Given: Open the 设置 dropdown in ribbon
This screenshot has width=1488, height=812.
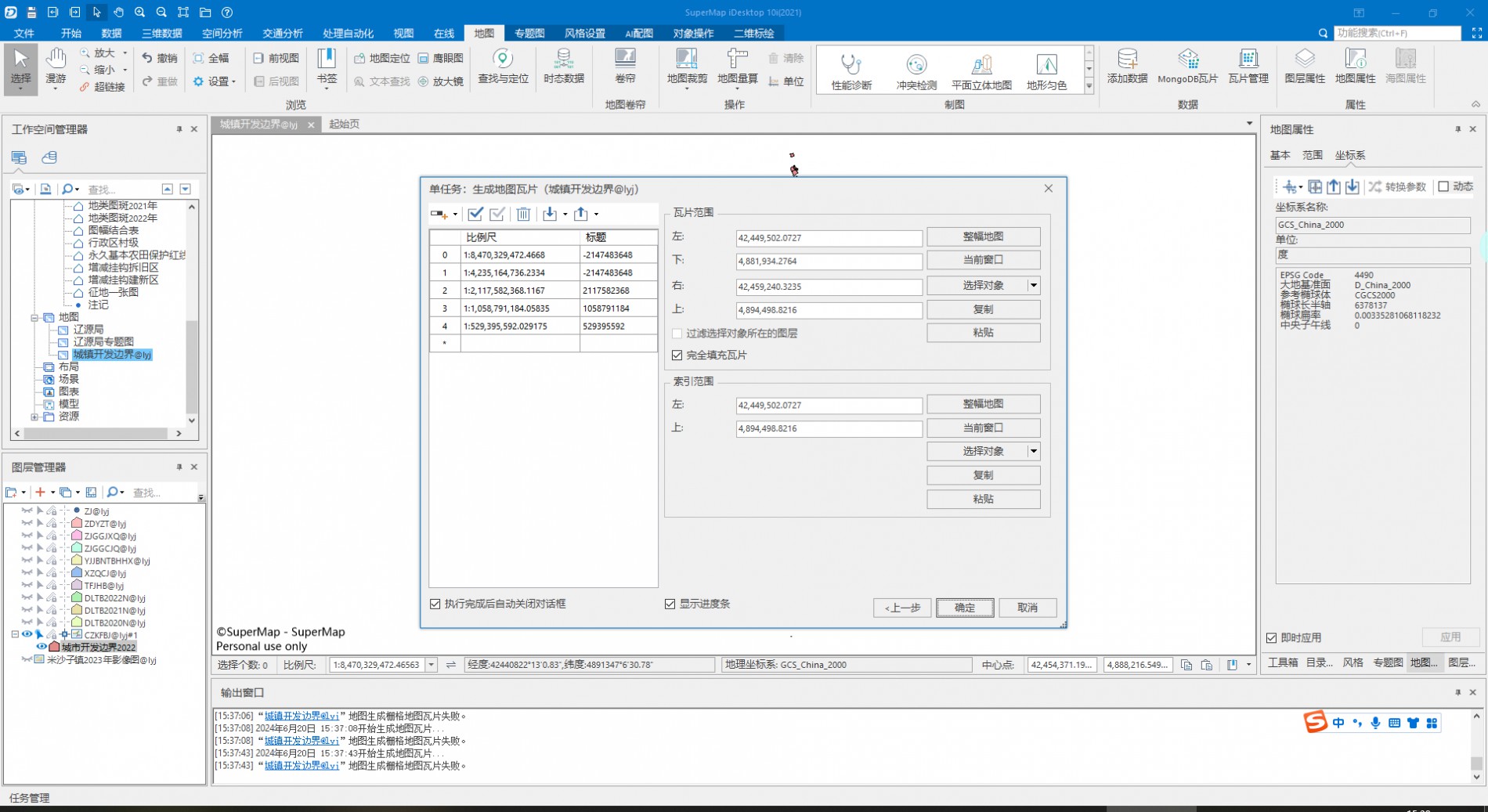Looking at the screenshot, I should [x=215, y=81].
